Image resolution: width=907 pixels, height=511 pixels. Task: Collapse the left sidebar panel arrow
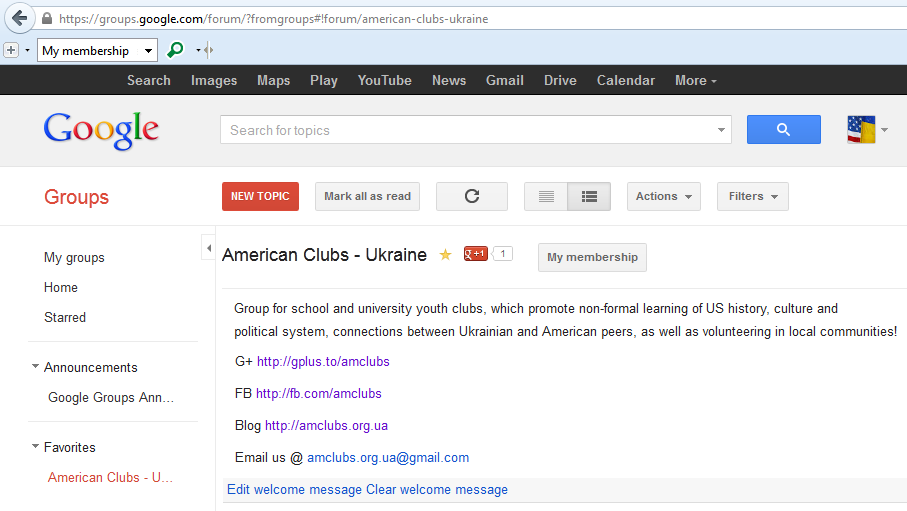[x=208, y=248]
